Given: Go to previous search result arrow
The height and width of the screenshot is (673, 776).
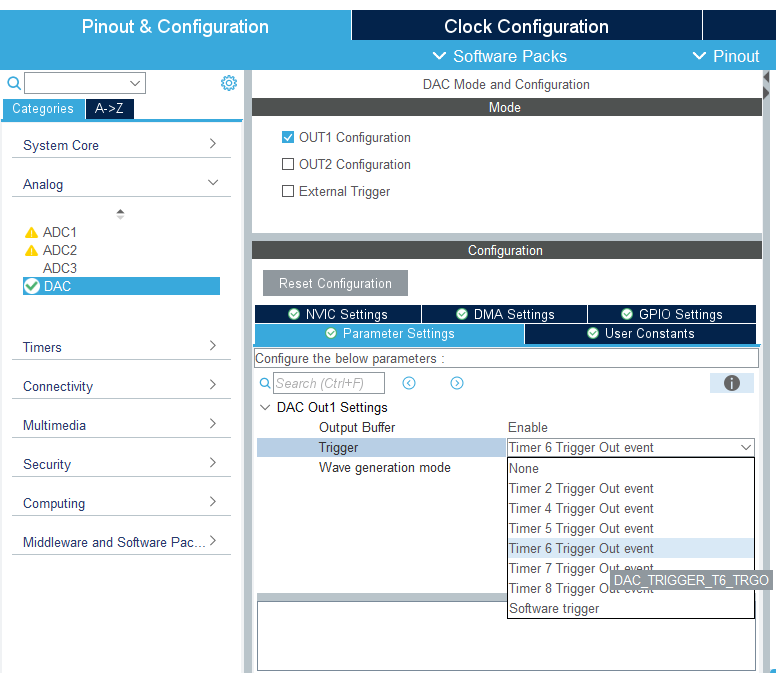Looking at the screenshot, I should tap(409, 383).
